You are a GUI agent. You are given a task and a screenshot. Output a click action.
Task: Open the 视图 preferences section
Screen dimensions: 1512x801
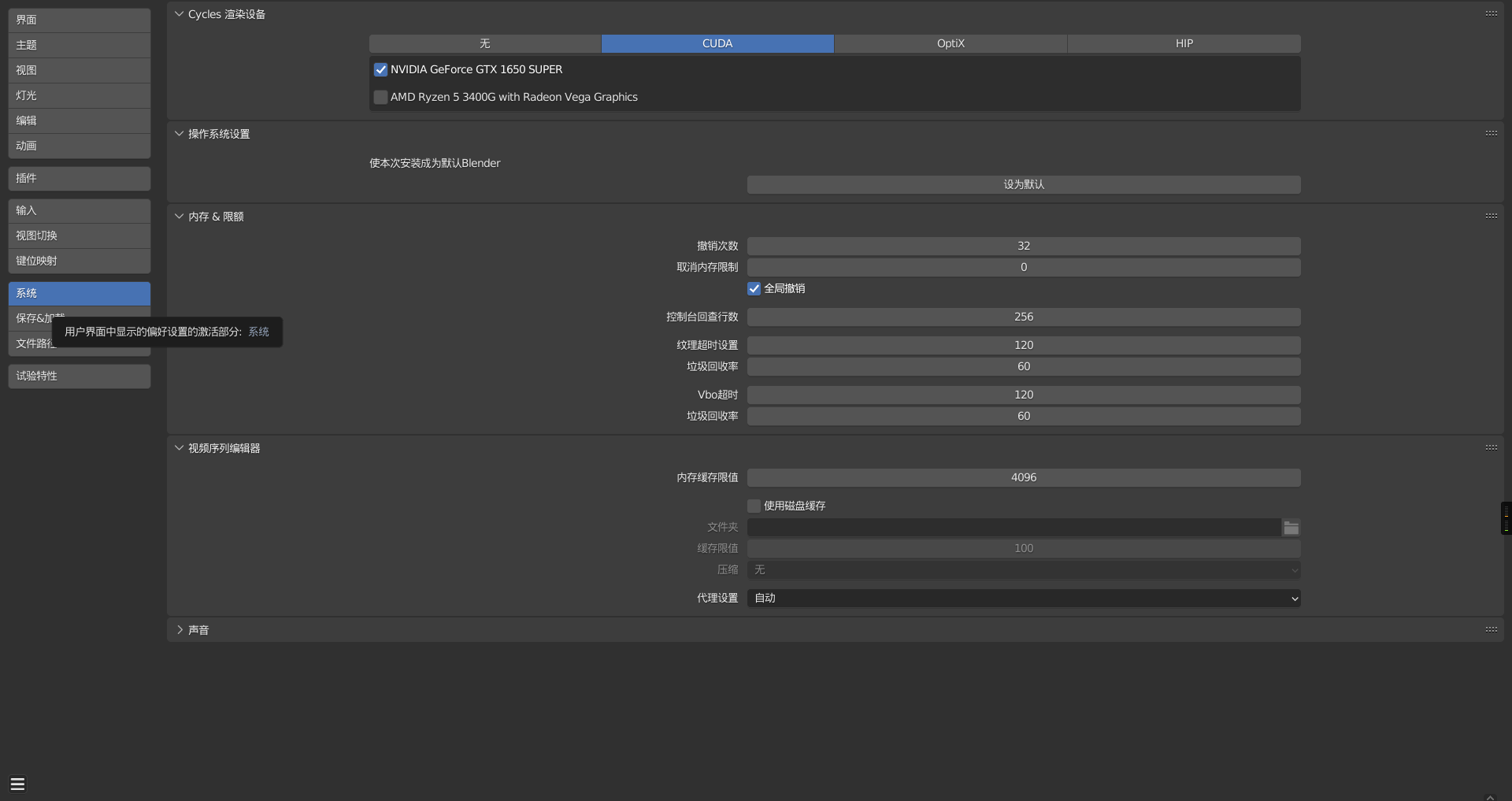click(x=80, y=70)
